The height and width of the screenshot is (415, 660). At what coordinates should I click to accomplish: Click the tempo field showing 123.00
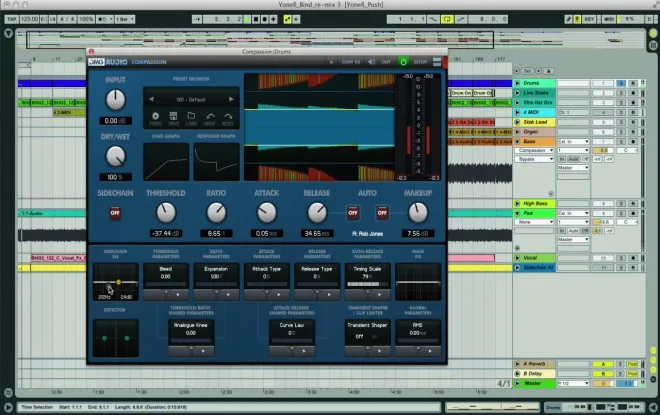click(x=29, y=19)
